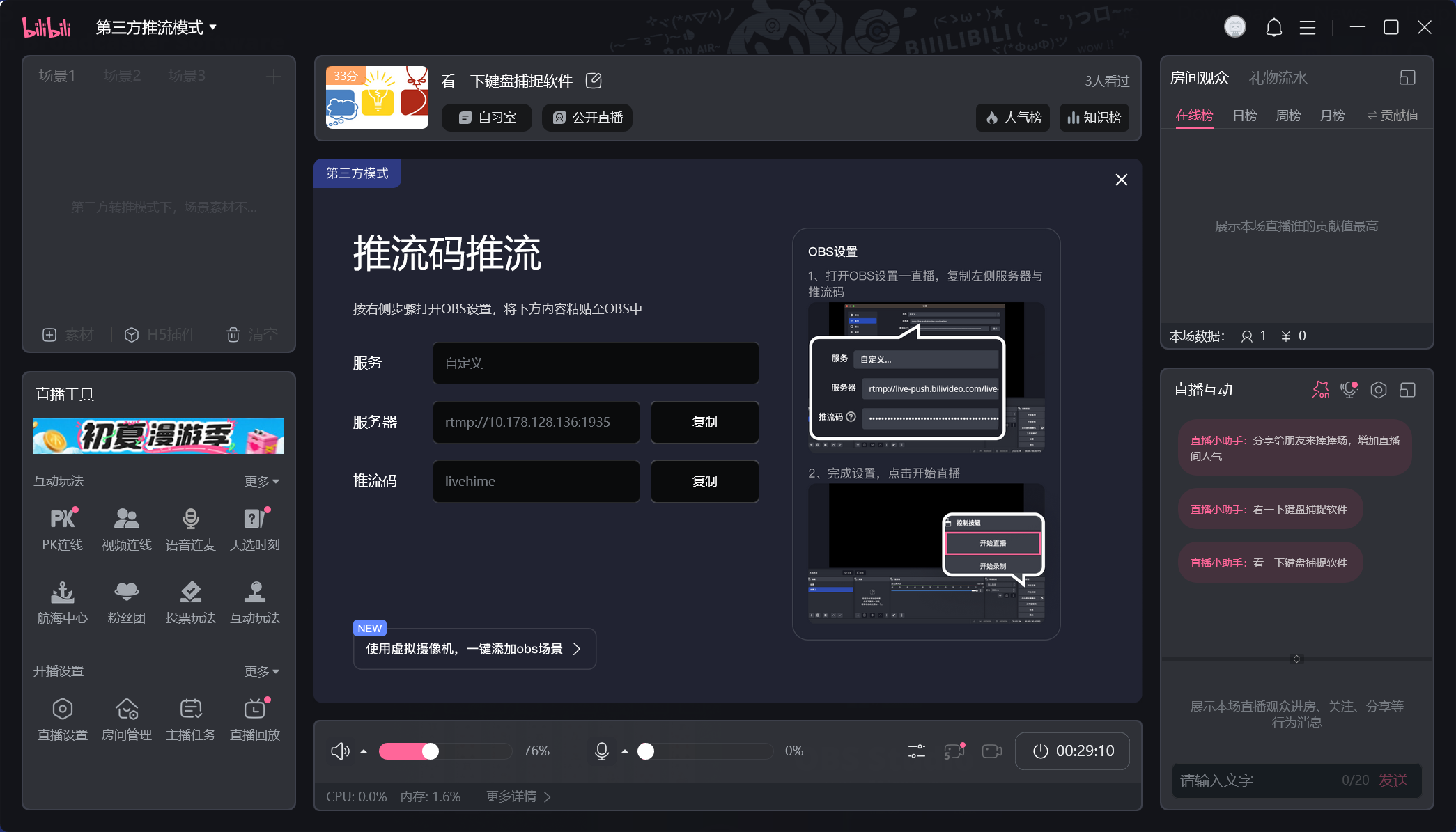Screen dimensions: 1456x832
Task: Expand 更多 next to 开播设置
Action: tap(261, 671)
